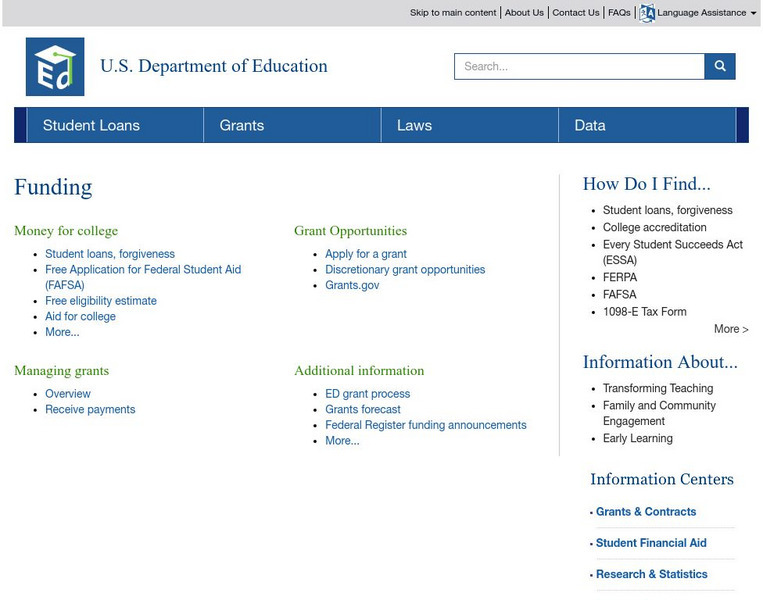
Task: Open the 1098-E Tax Form link
Action: [645, 312]
